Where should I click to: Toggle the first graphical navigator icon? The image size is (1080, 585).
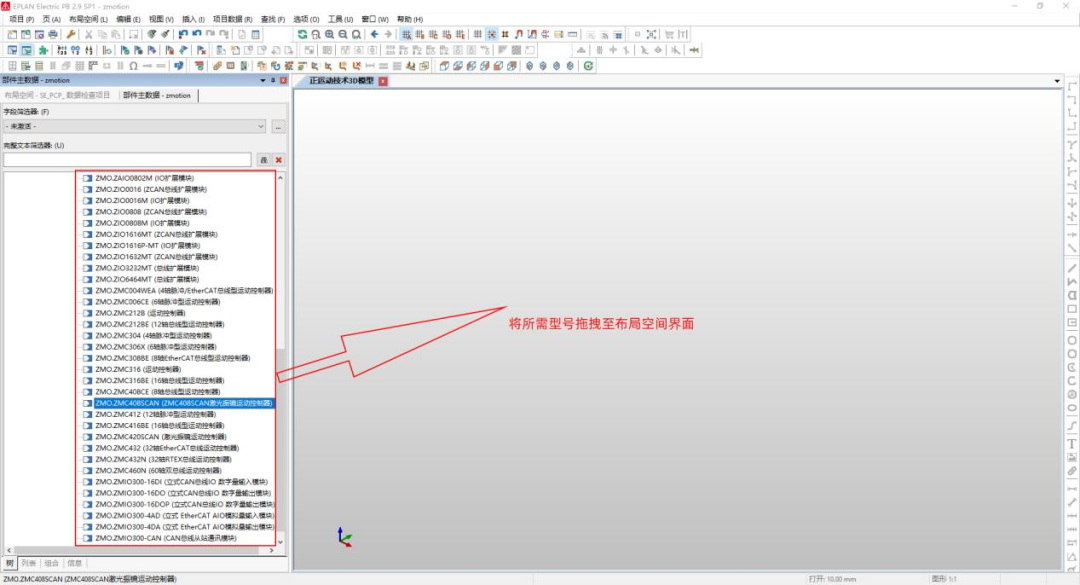[x=12, y=50]
